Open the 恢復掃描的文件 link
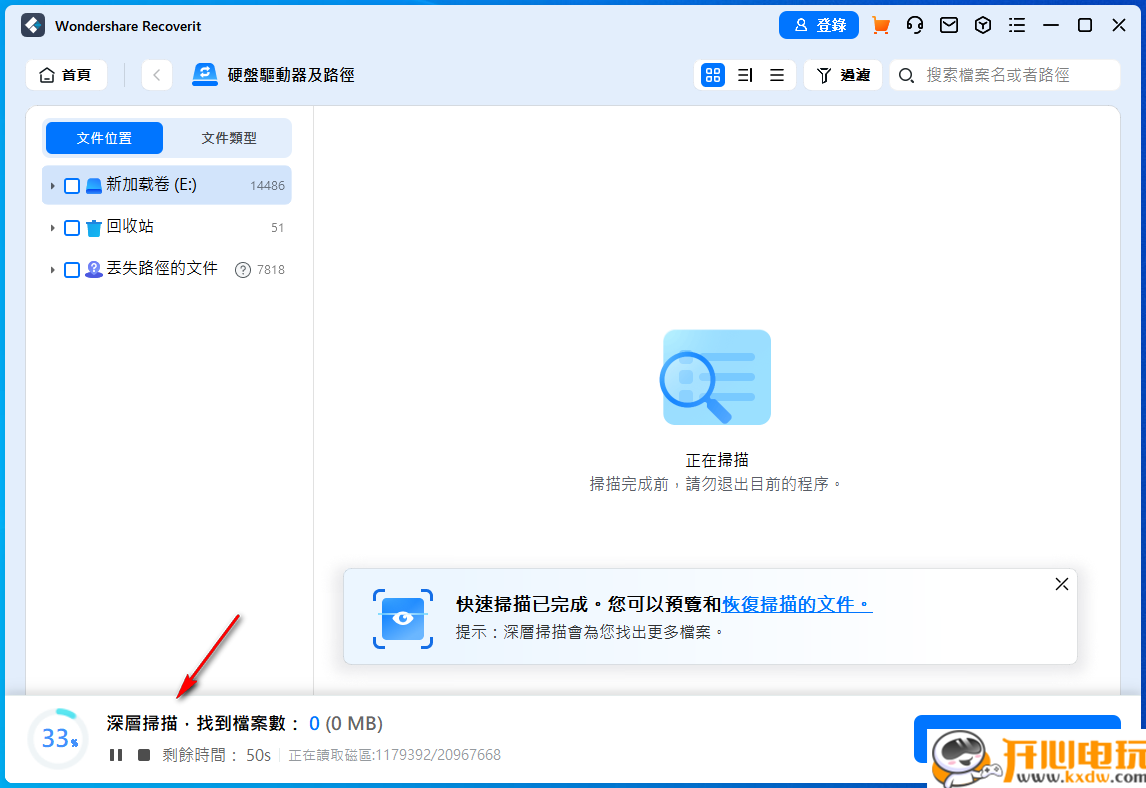 click(x=795, y=604)
